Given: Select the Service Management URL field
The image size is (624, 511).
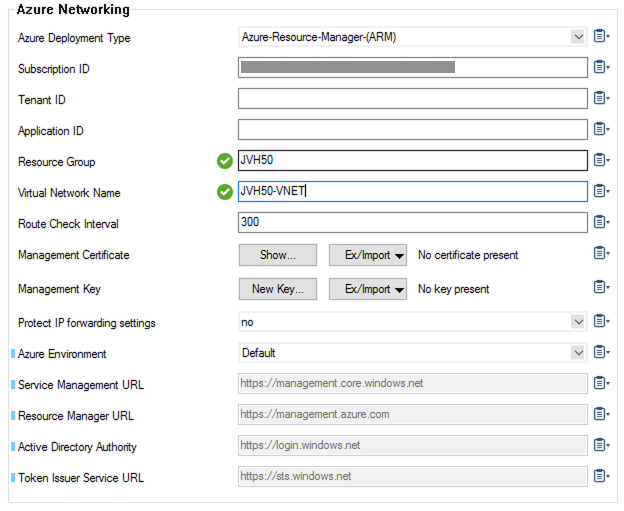Looking at the screenshot, I should pyautogui.click(x=413, y=384).
